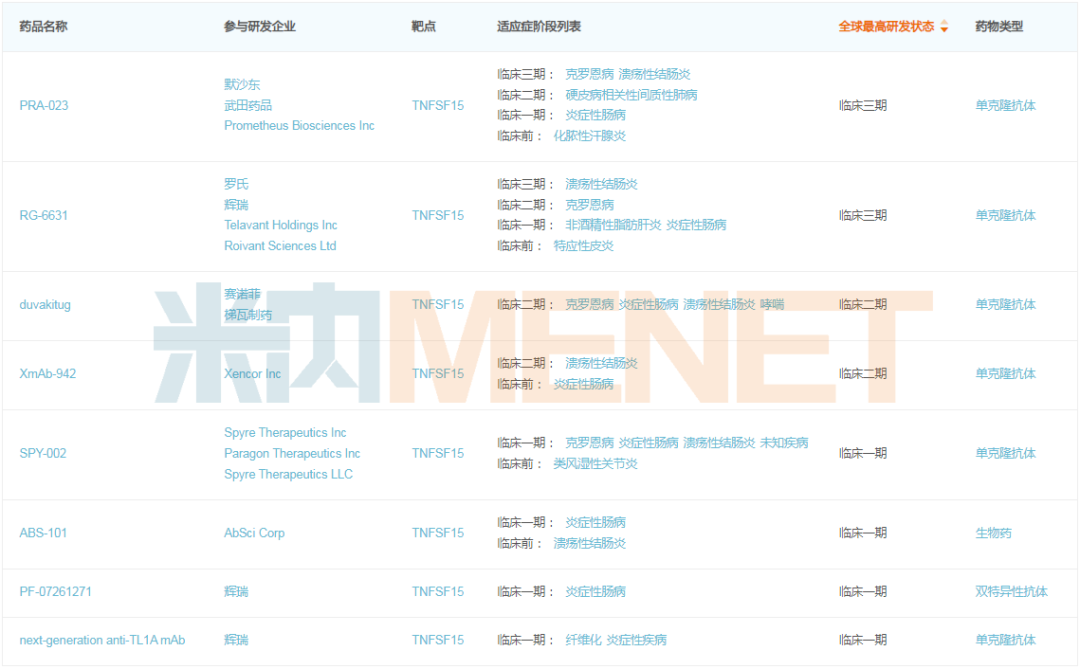This screenshot has width=1080, height=669.
Task: Click the 靶点 column header
Action: tap(424, 27)
